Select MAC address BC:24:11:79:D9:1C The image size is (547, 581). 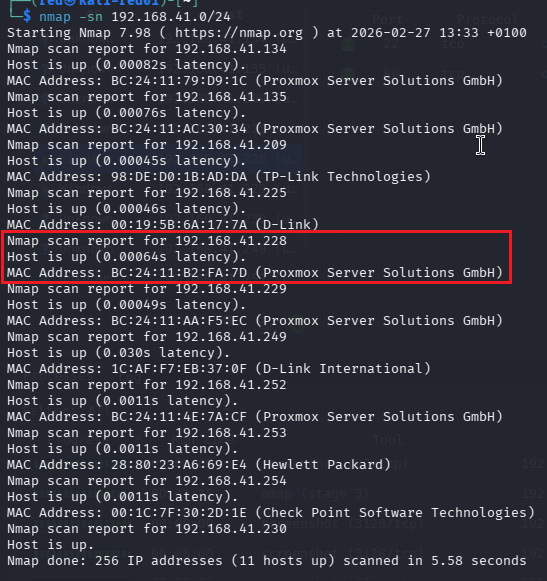click(x=179, y=81)
